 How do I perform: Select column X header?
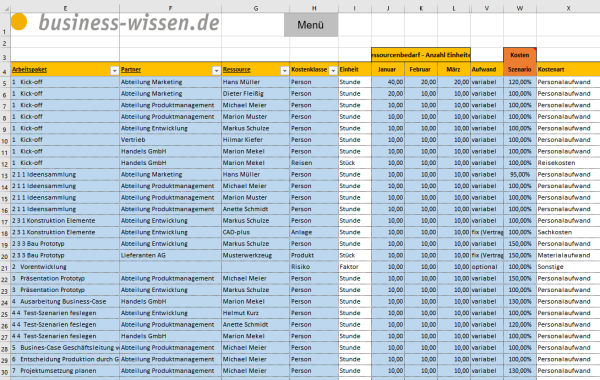coord(568,8)
